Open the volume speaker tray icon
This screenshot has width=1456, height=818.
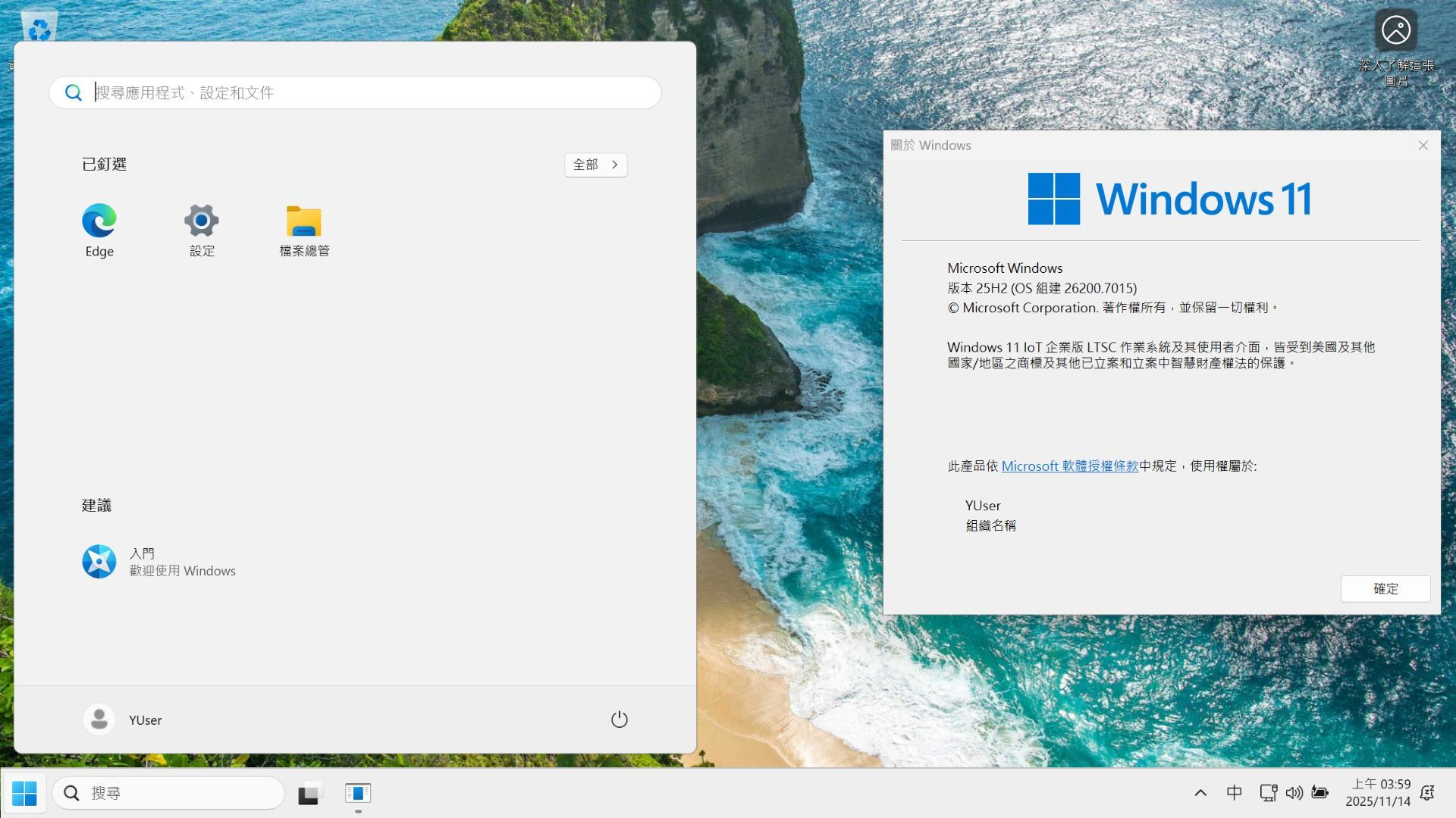(x=1294, y=793)
